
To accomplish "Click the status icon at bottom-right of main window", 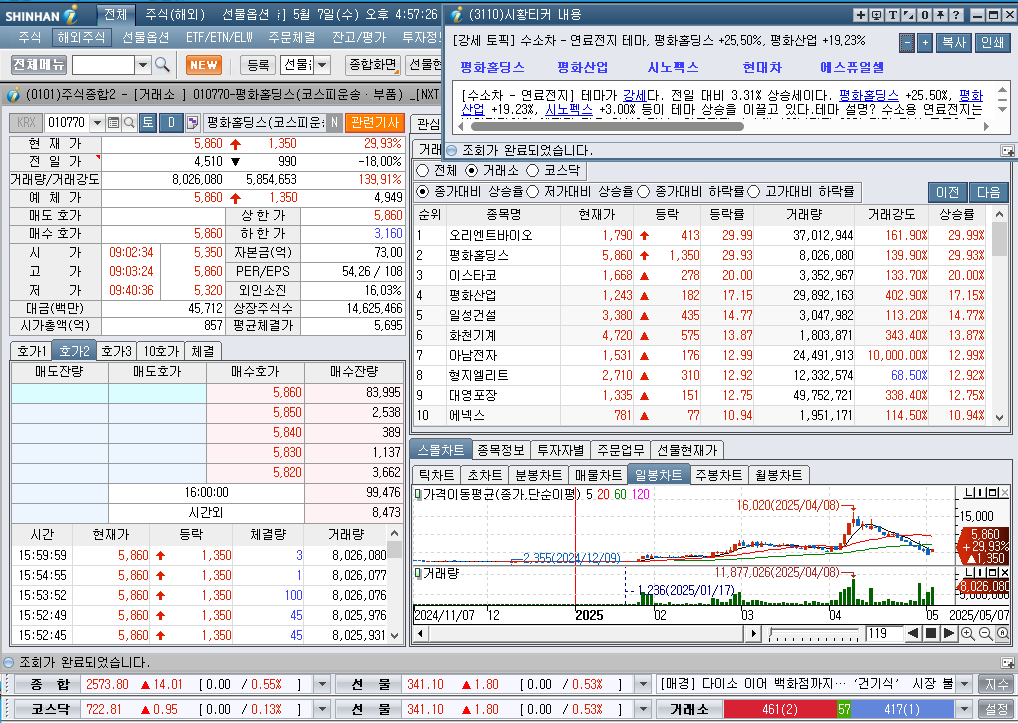I will point(1007,663).
